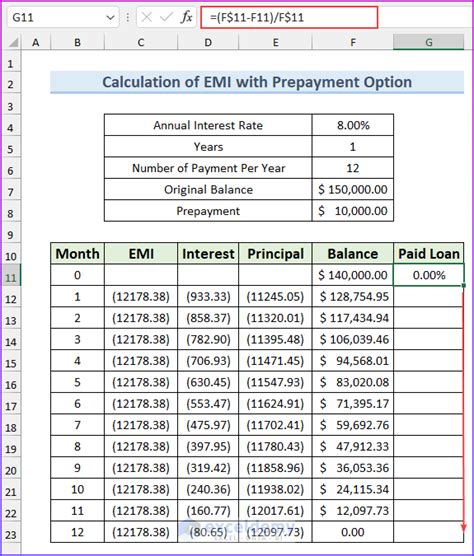Select the $ 140,000.00 balance cell
Screen dimensions: 474x556
pos(353,275)
